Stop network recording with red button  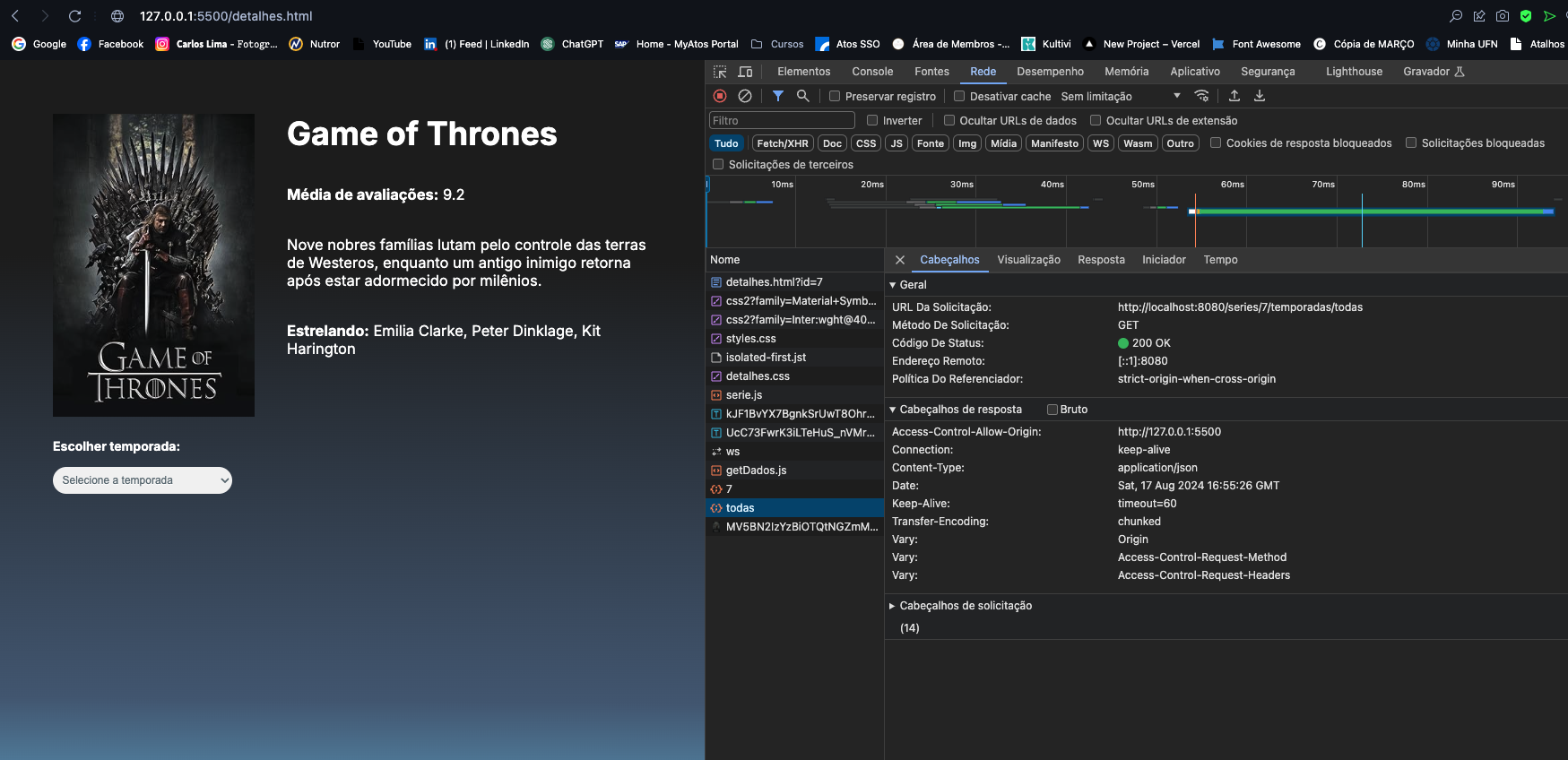tap(720, 96)
